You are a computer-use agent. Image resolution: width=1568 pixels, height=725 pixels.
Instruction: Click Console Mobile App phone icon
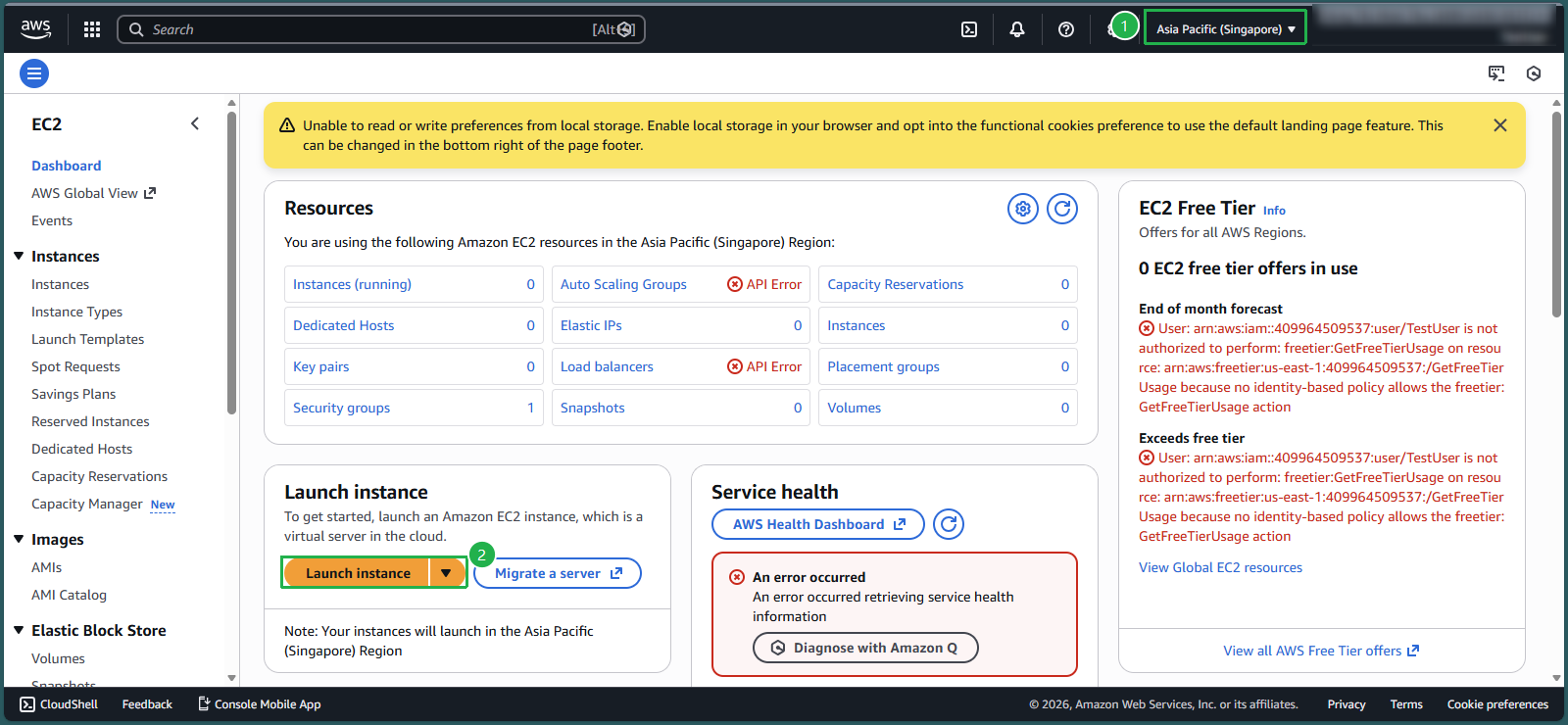pos(204,703)
